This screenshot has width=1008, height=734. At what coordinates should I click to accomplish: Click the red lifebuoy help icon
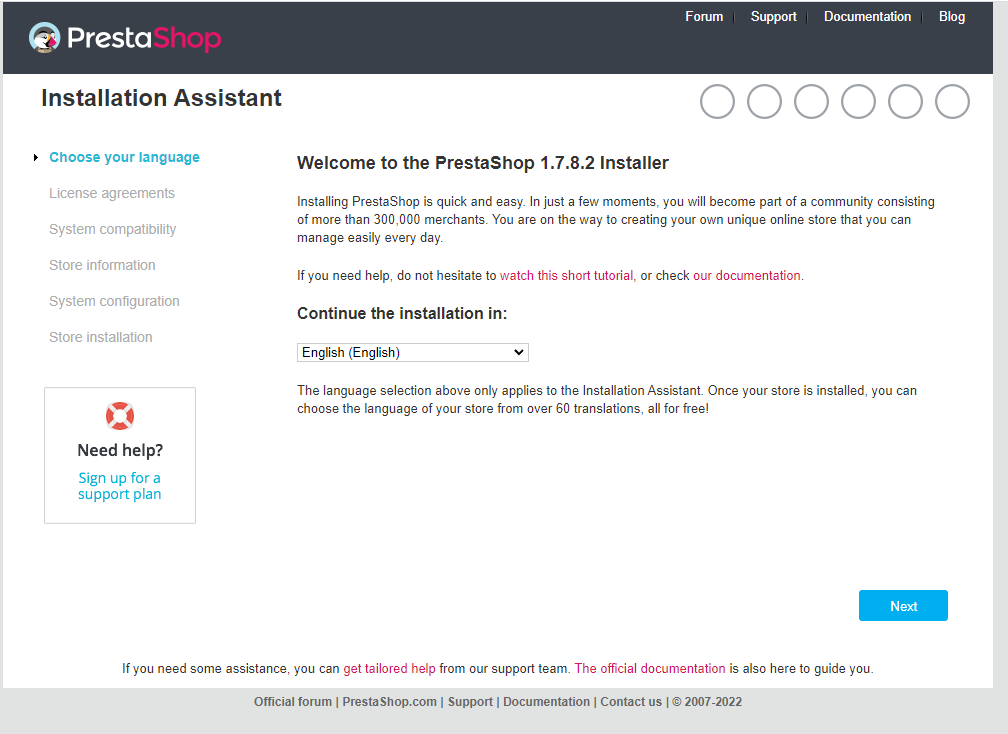point(120,416)
